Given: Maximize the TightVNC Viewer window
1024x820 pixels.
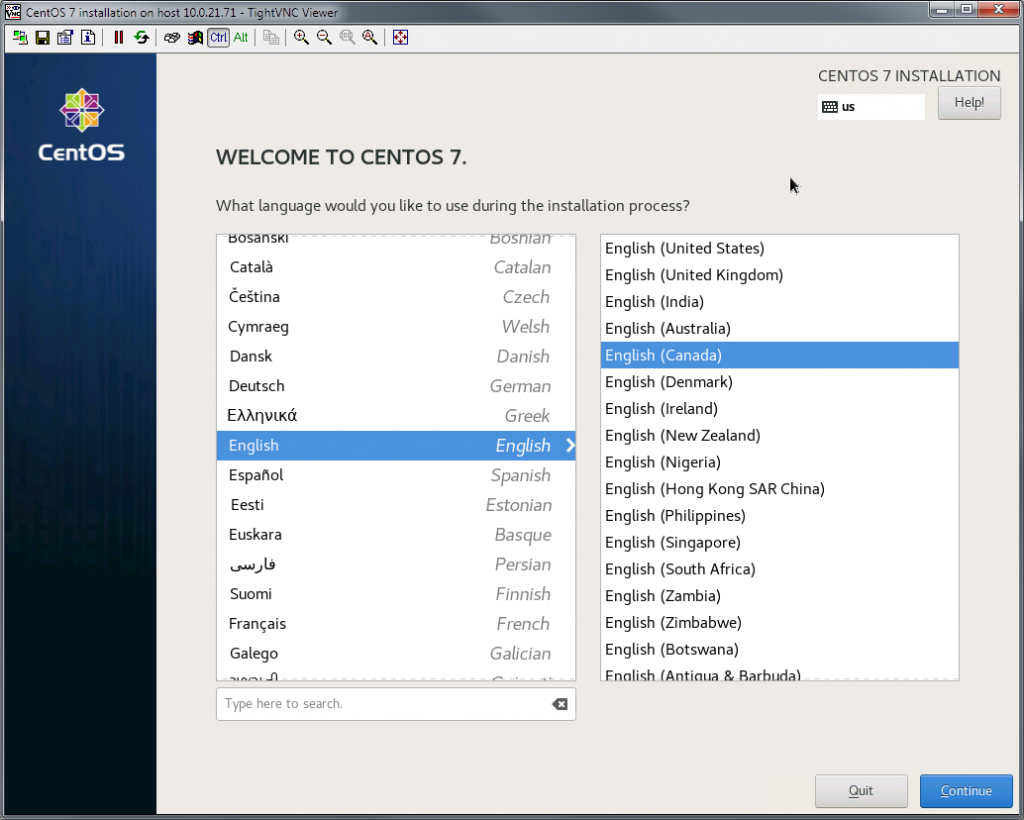Looking at the screenshot, I should pos(967,10).
